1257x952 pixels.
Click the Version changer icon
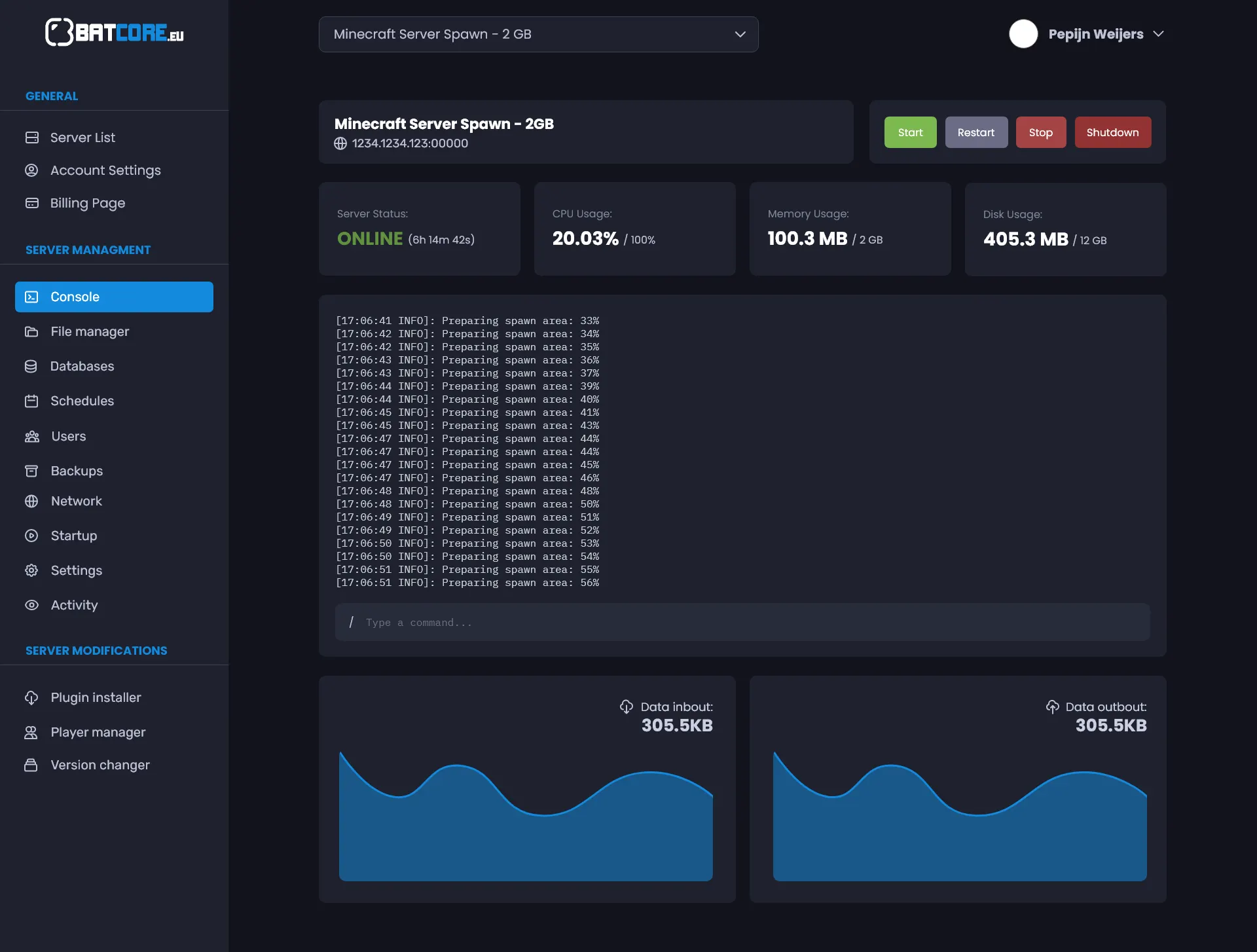point(31,765)
